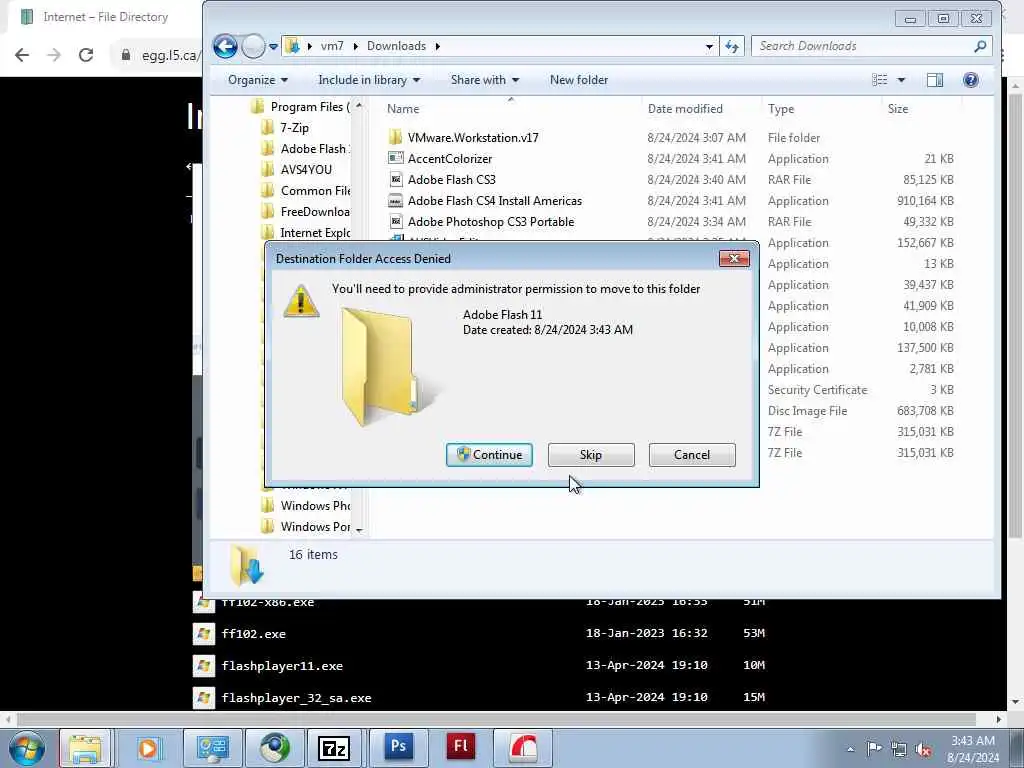Click the Skip button
1024x768 pixels.
590,455
